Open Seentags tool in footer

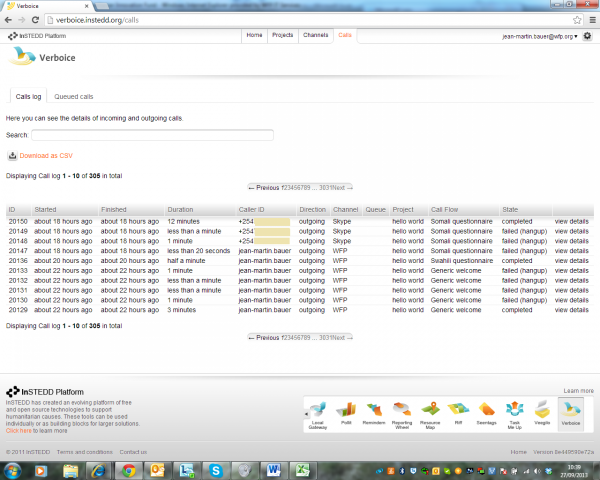coord(486,413)
